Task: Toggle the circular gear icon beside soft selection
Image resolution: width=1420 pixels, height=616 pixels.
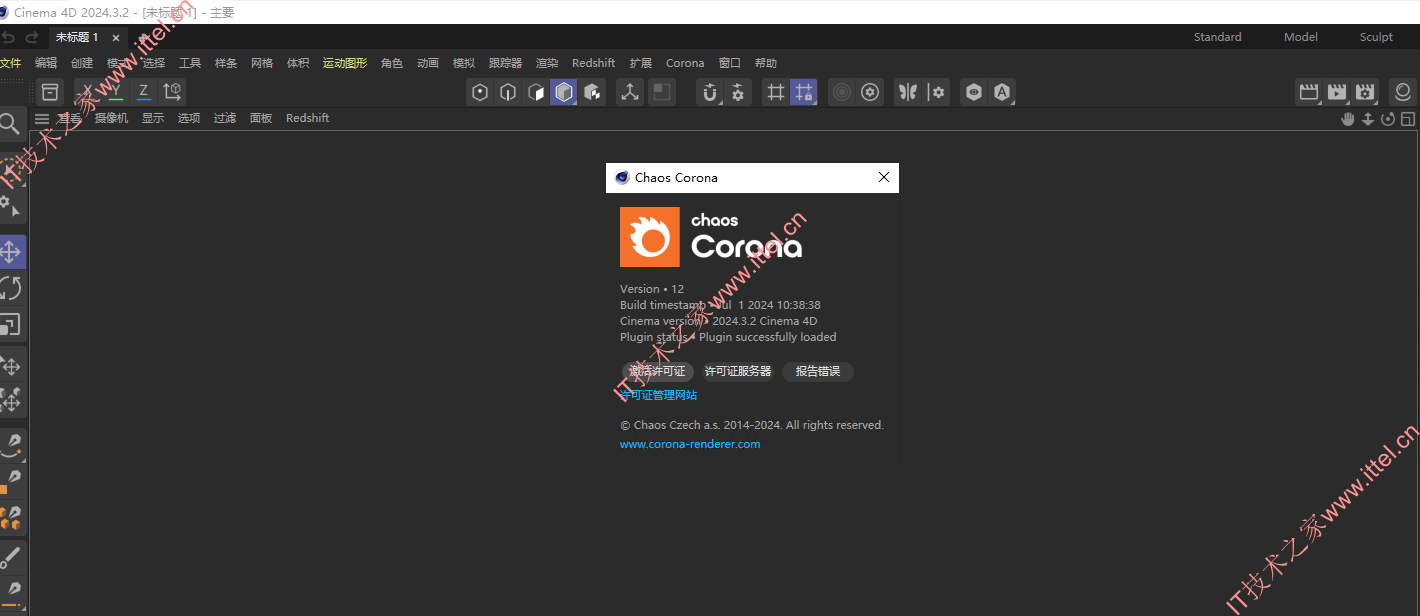Action: (x=870, y=93)
